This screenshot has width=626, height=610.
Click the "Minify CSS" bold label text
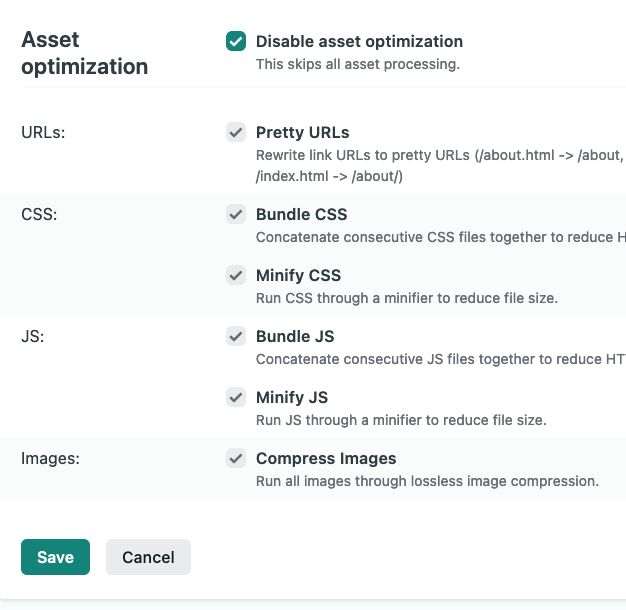coord(298,275)
